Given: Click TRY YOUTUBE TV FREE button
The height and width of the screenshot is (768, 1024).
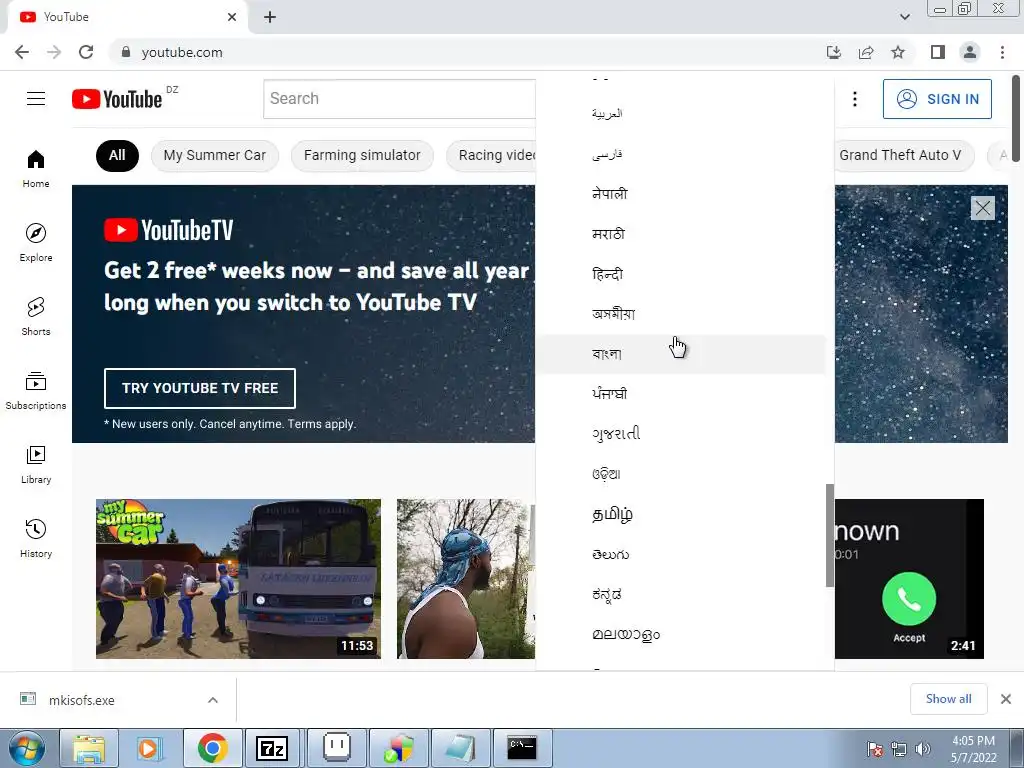Looking at the screenshot, I should click(200, 388).
